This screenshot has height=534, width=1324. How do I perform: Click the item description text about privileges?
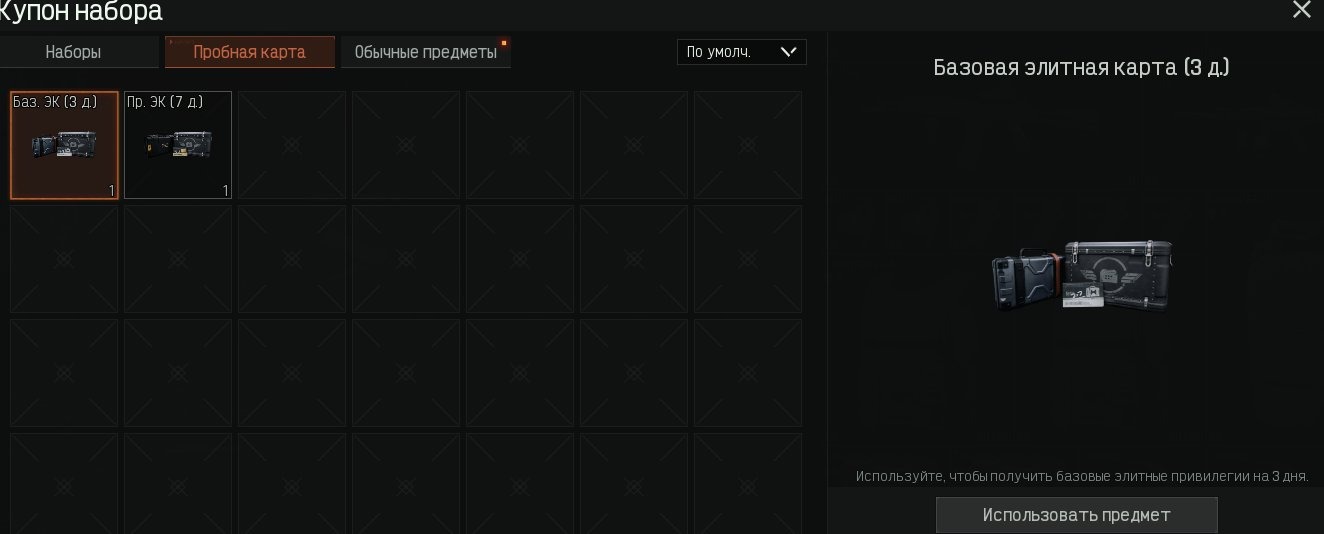[x=1082, y=476]
